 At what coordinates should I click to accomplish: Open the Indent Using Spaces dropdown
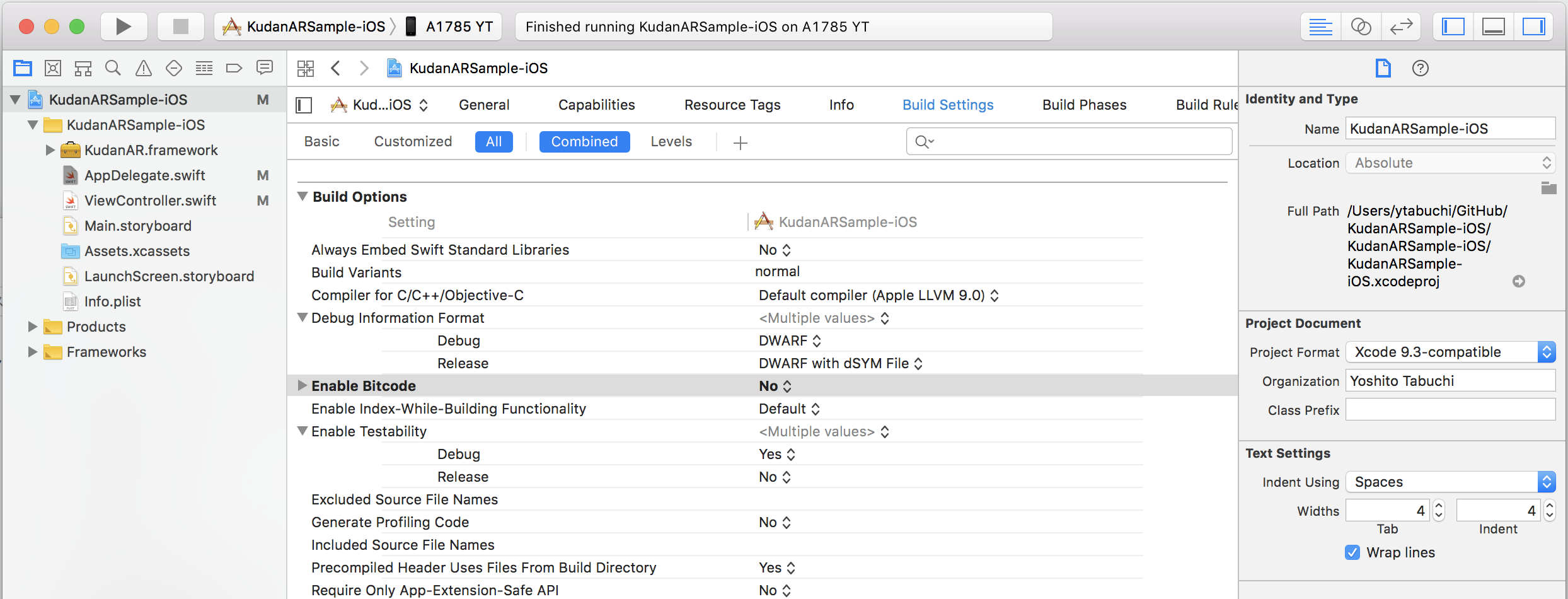(x=1451, y=482)
